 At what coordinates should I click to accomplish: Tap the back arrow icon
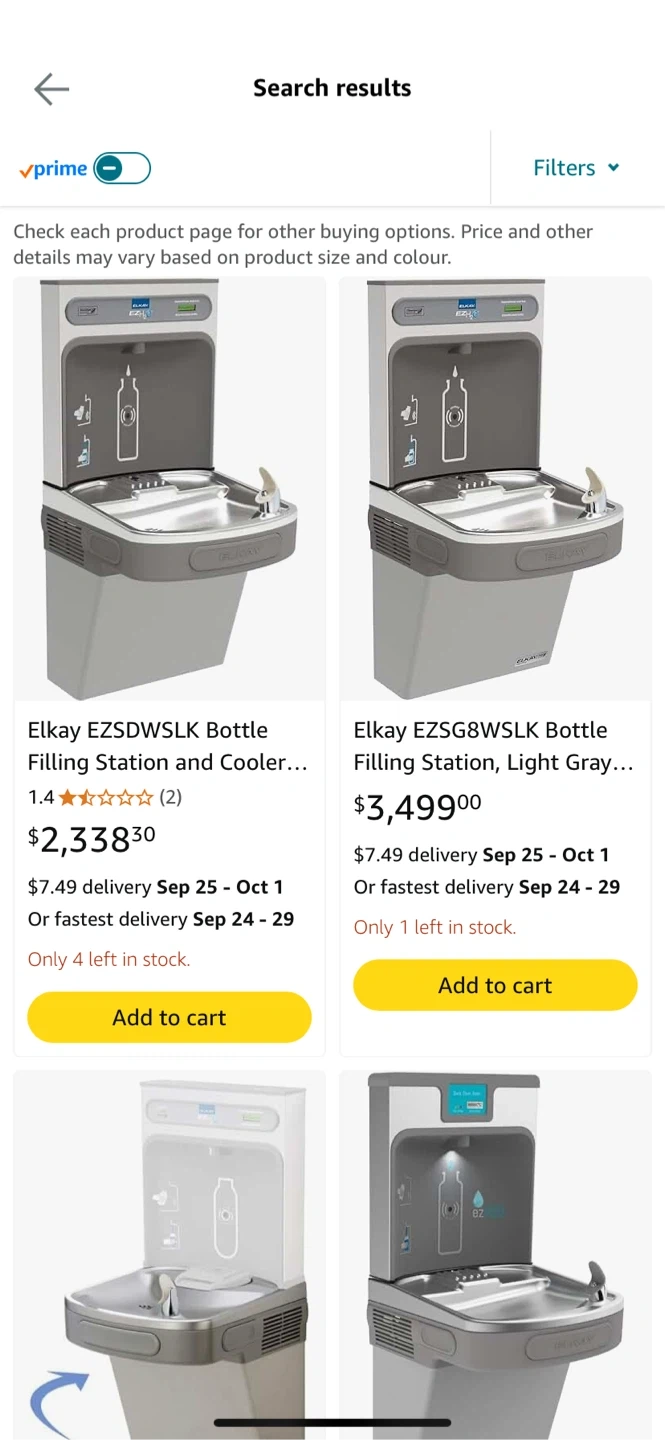51,89
